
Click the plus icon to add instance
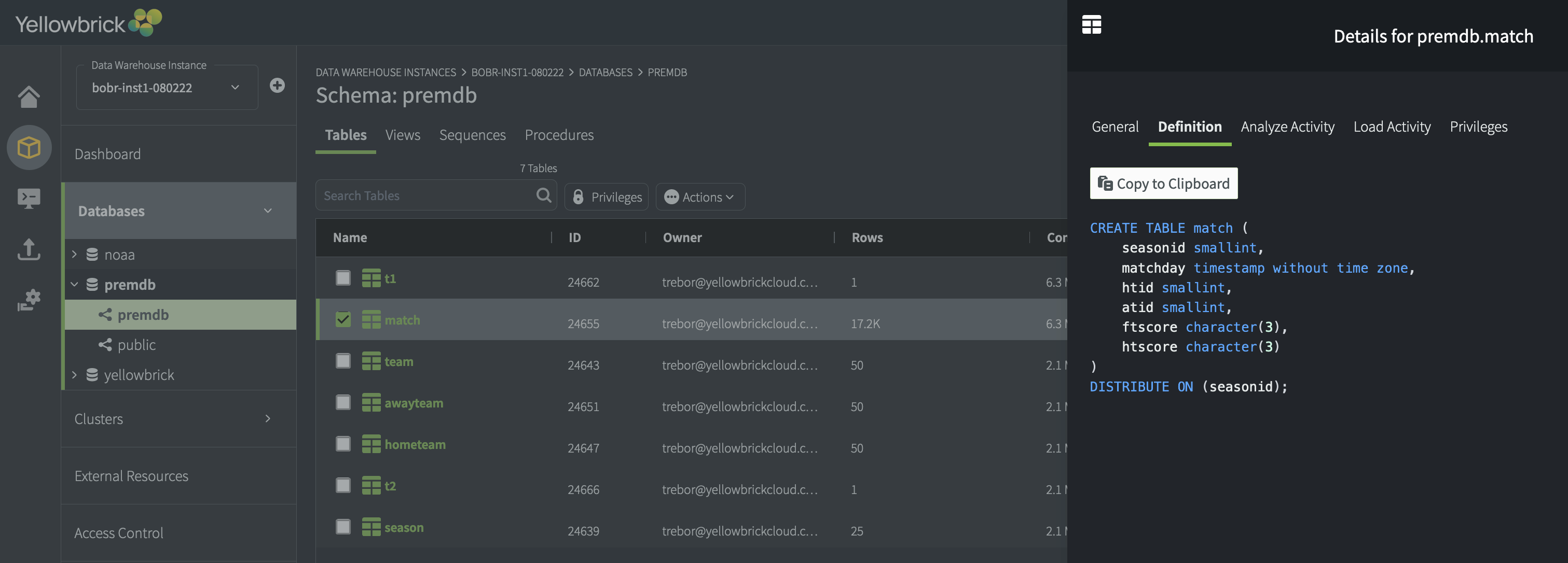pyautogui.click(x=277, y=86)
